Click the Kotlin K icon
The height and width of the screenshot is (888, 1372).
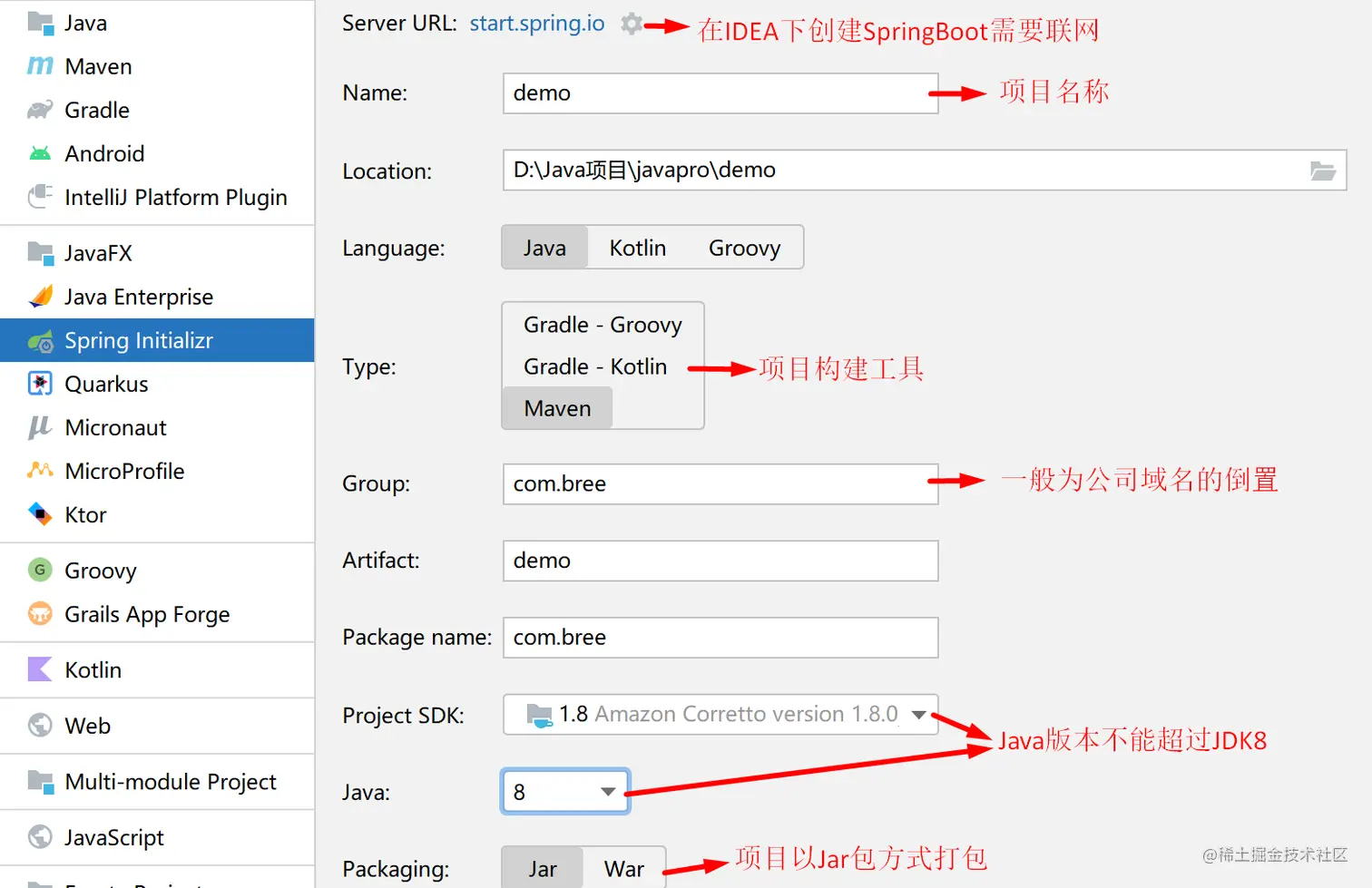(40, 669)
